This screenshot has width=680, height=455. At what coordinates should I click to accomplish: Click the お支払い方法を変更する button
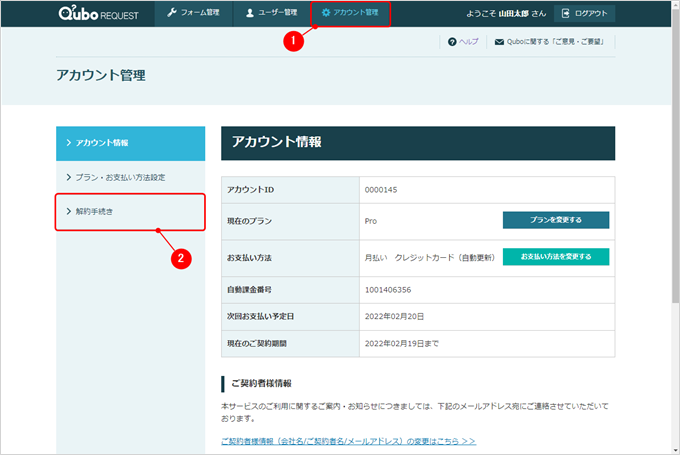[x=556, y=257]
